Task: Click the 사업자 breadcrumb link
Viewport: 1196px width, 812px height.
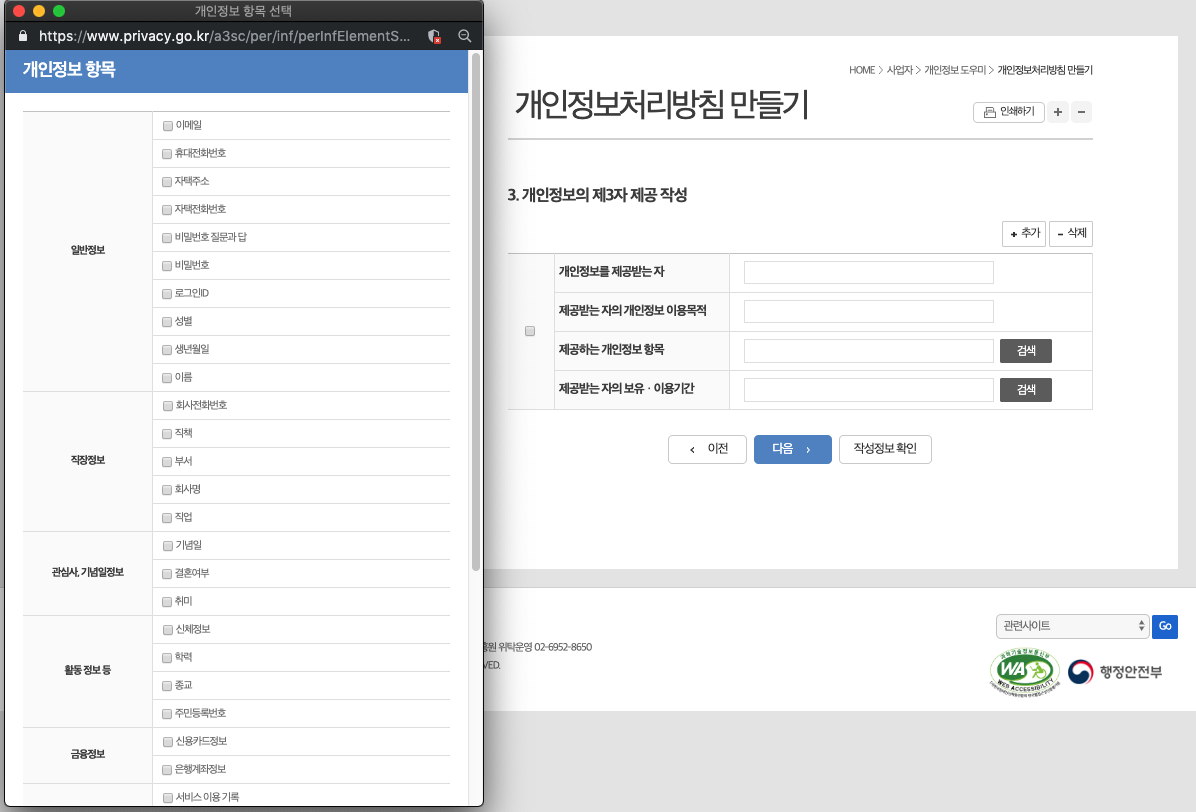Action: click(x=899, y=70)
